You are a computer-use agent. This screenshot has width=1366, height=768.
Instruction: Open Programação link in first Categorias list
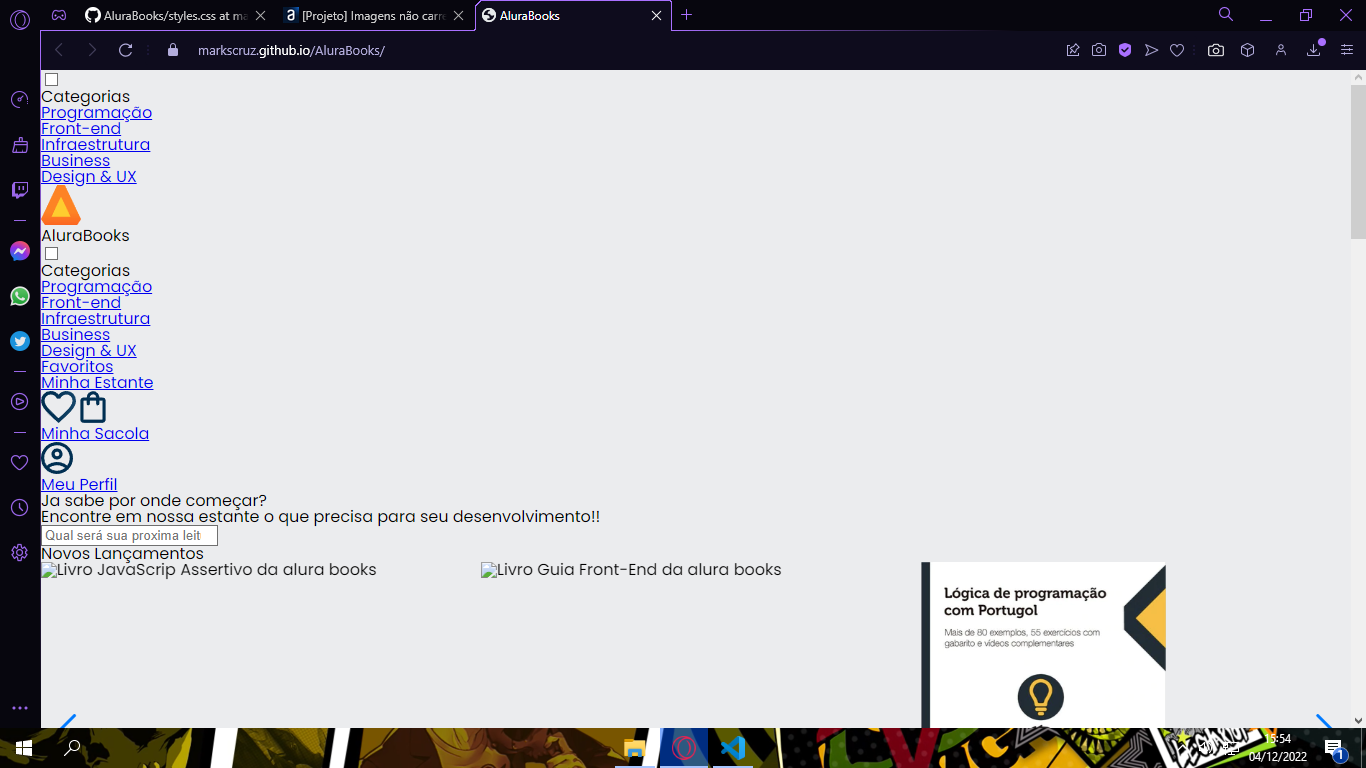pyautogui.click(x=96, y=113)
